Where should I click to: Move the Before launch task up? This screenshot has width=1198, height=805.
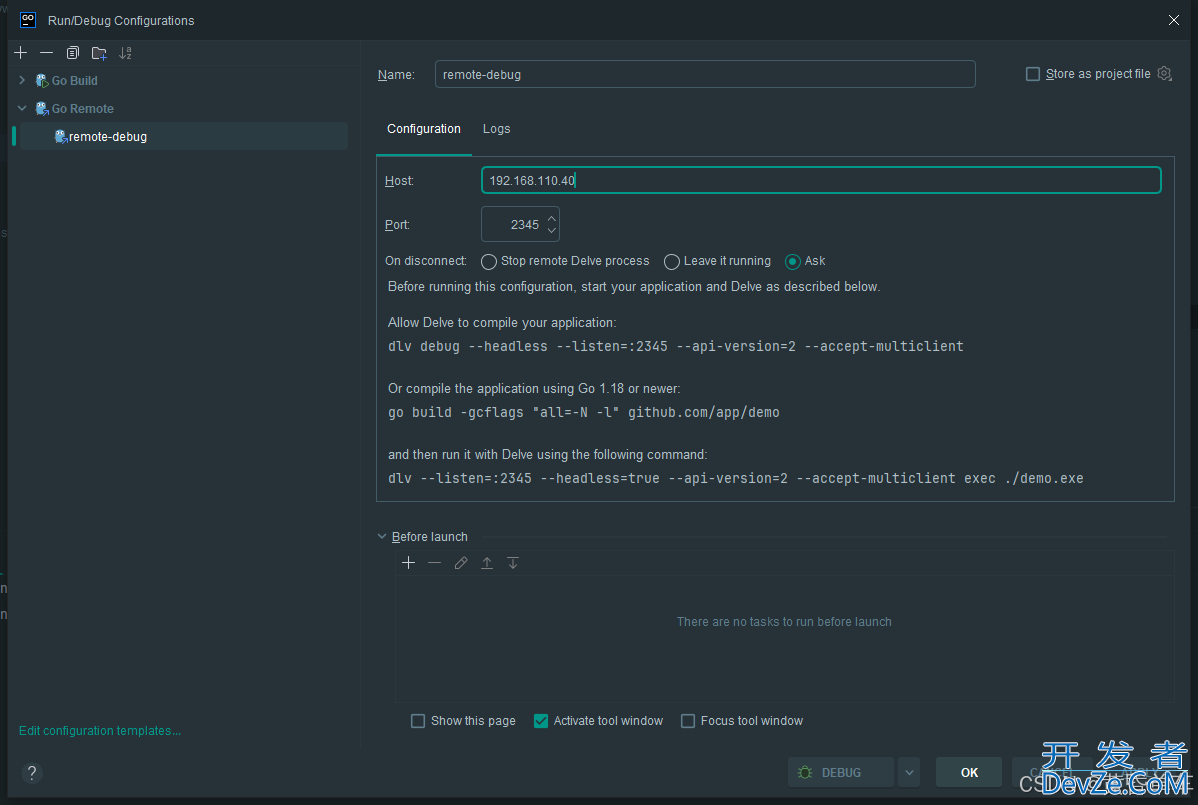click(487, 563)
